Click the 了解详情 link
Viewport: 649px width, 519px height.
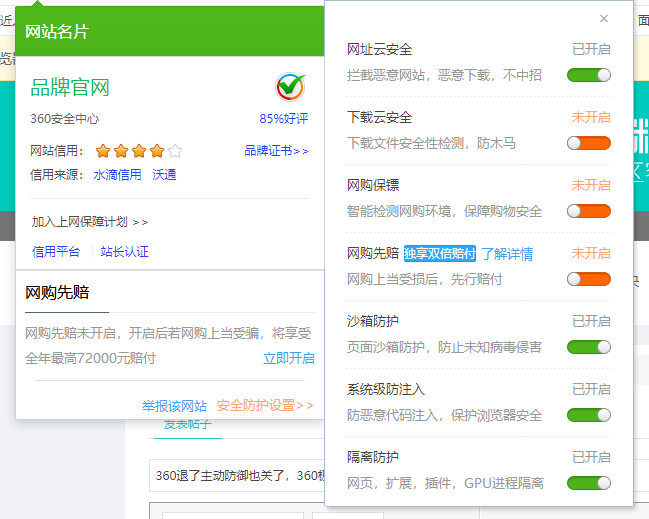(507, 254)
